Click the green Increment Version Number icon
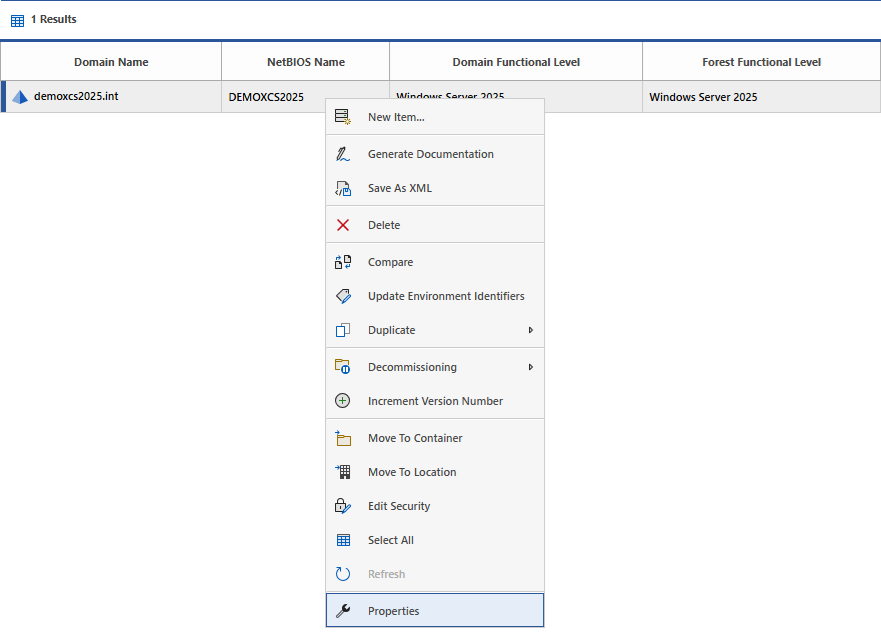Image resolution: width=881 pixels, height=636 pixels. (343, 401)
